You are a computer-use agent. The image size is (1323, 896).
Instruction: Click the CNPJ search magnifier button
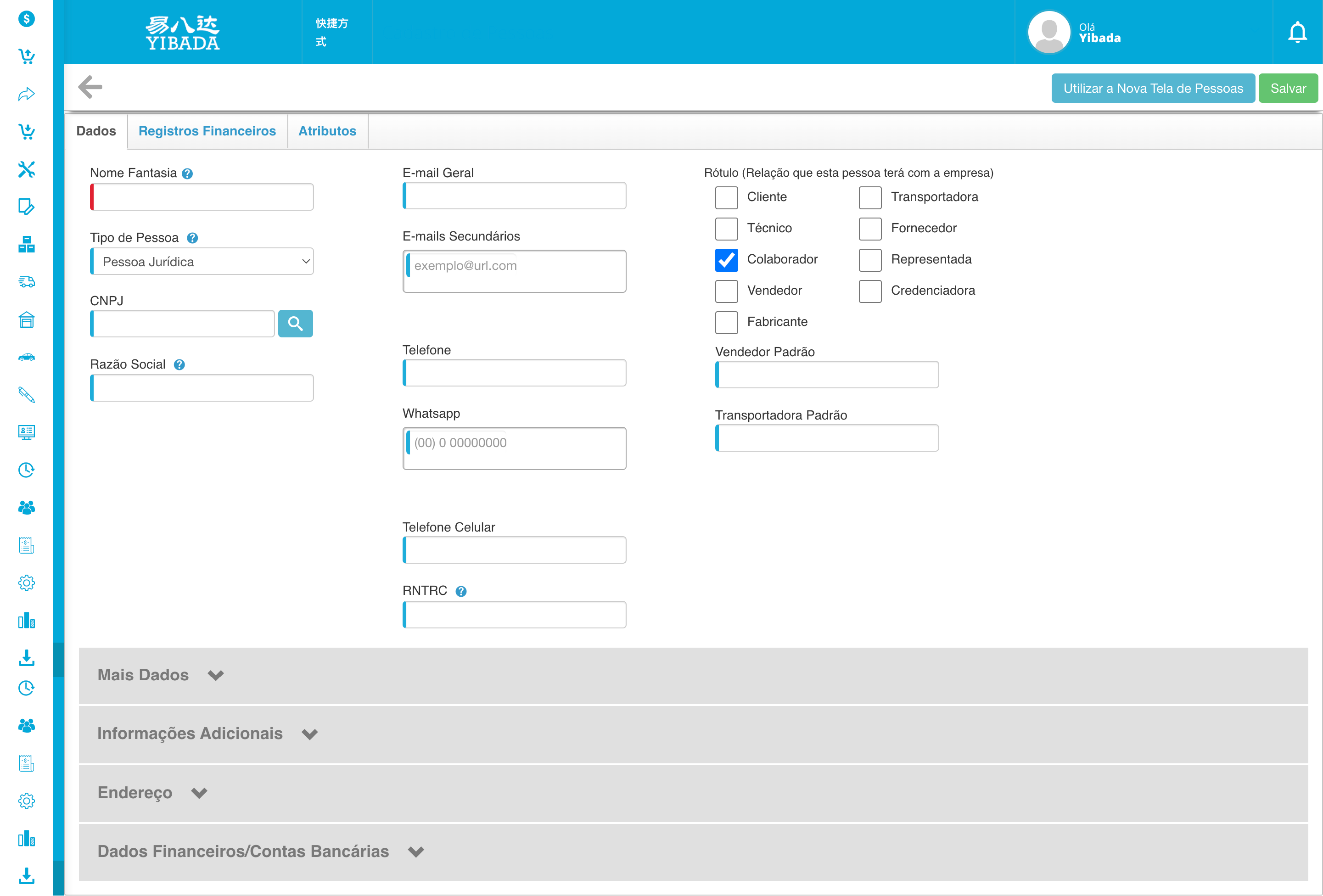pyautogui.click(x=295, y=323)
